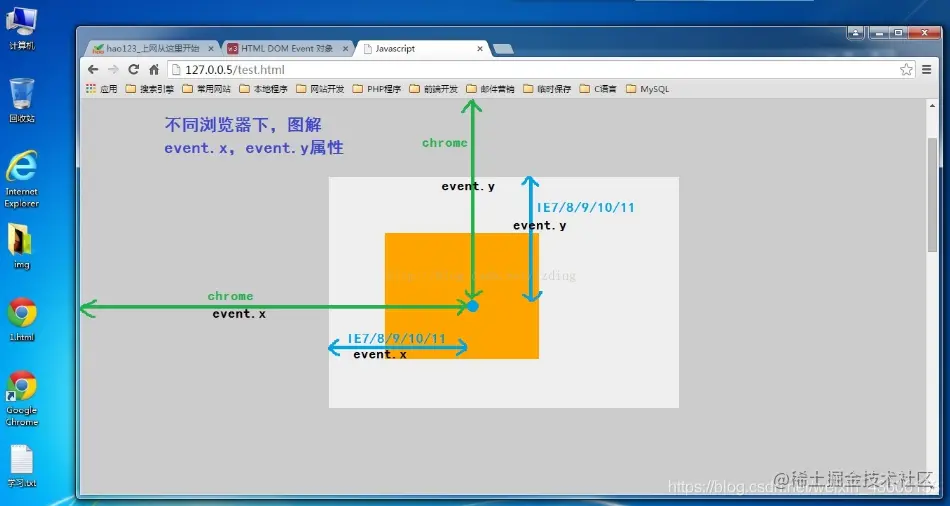
Task: Click the scrollbar up arrow
Action: coord(932,105)
